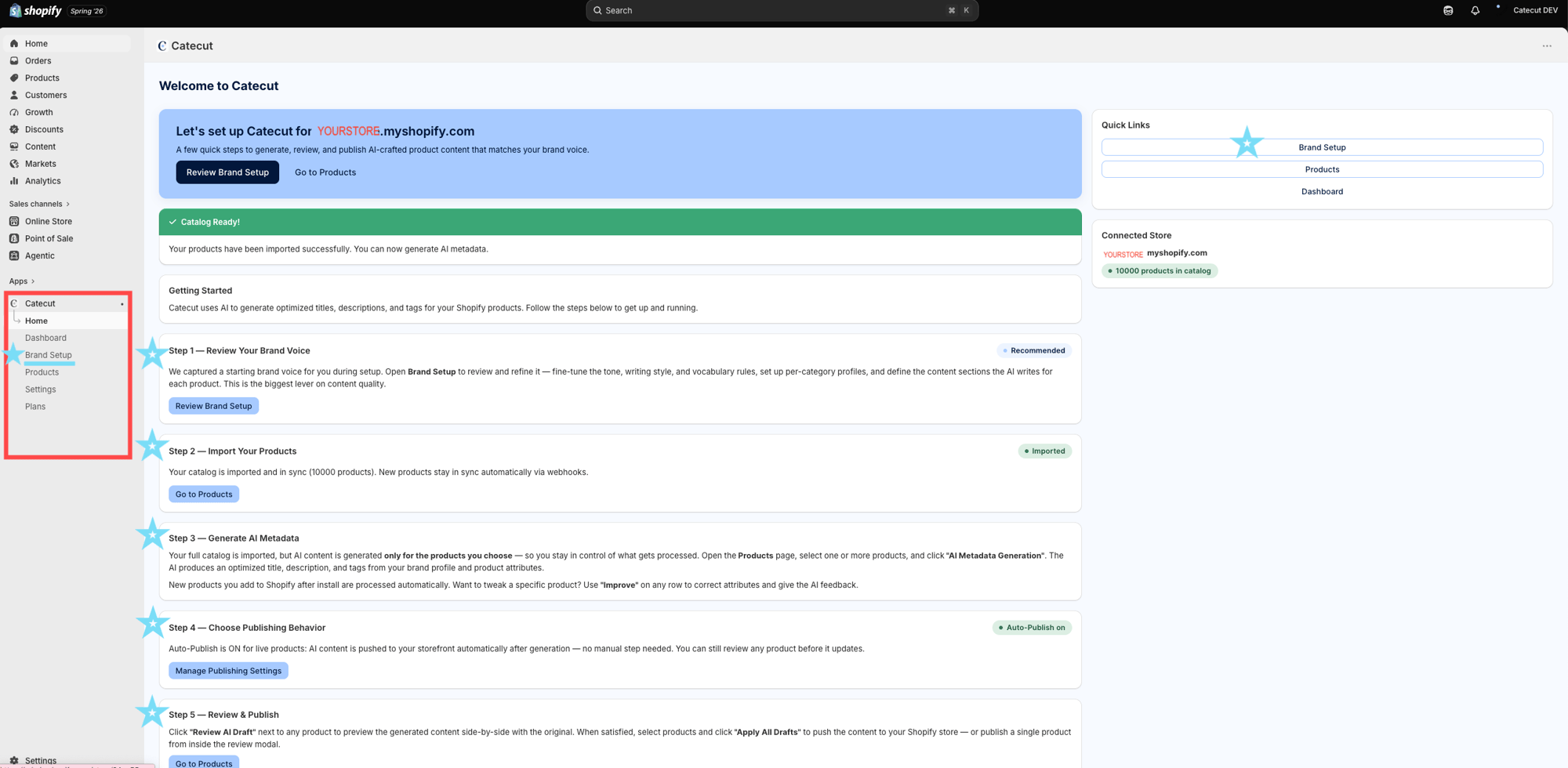
Task: Click the Welcome to Catecut heading
Action: [219, 86]
